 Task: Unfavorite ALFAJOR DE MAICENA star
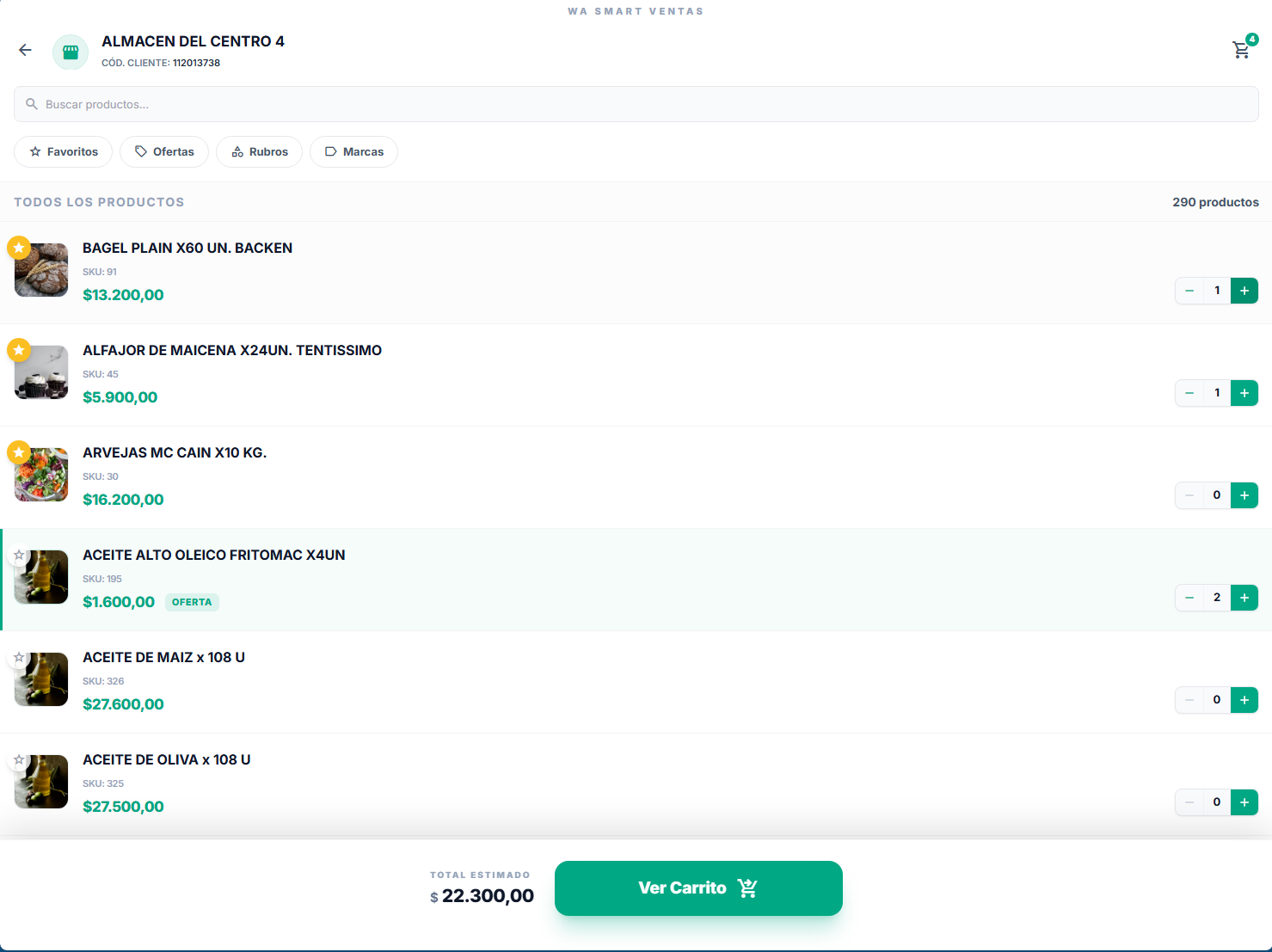click(x=19, y=350)
